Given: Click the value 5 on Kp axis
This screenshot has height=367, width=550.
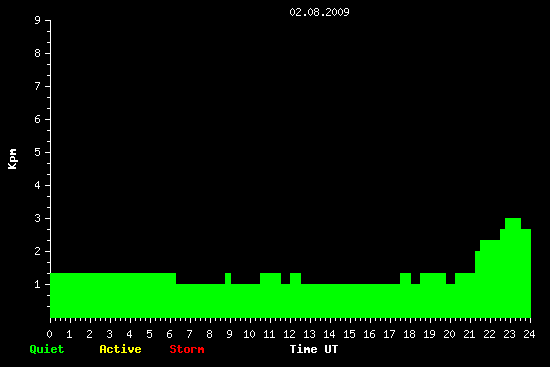Looking at the screenshot, I should (x=38, y=152).
